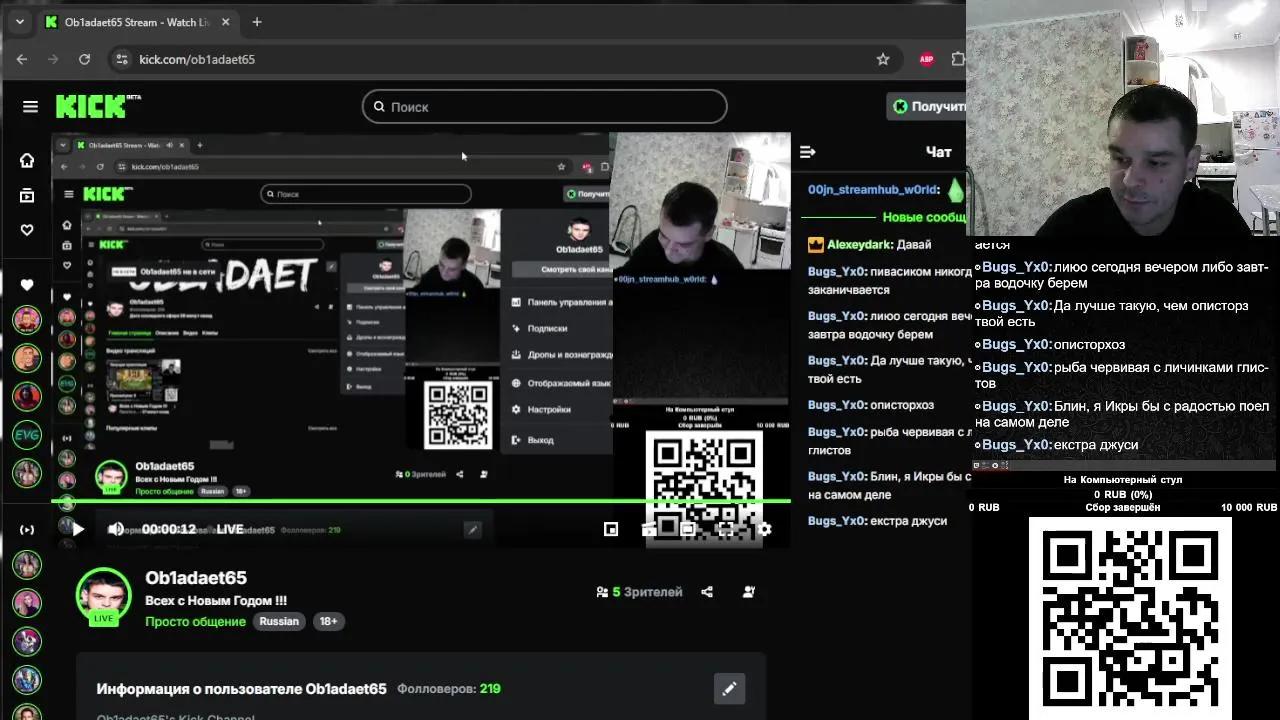Viewport: 1280px width, 720px height.
Task: Collapse the chat panel arrow icon
Action: click(x=808, y=152)
